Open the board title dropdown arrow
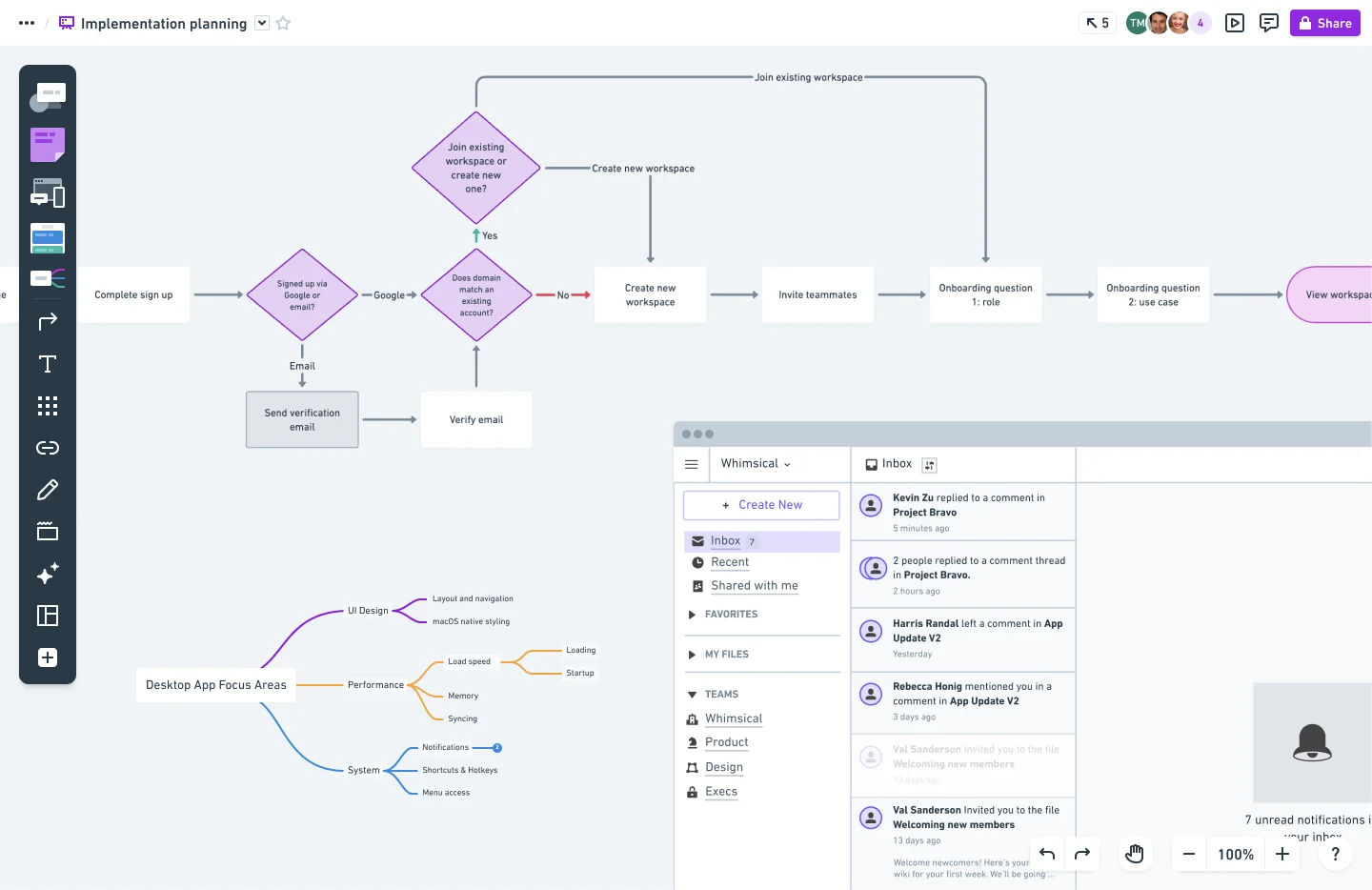This screenshot has width=1372, height=890. tap(262, 23)
